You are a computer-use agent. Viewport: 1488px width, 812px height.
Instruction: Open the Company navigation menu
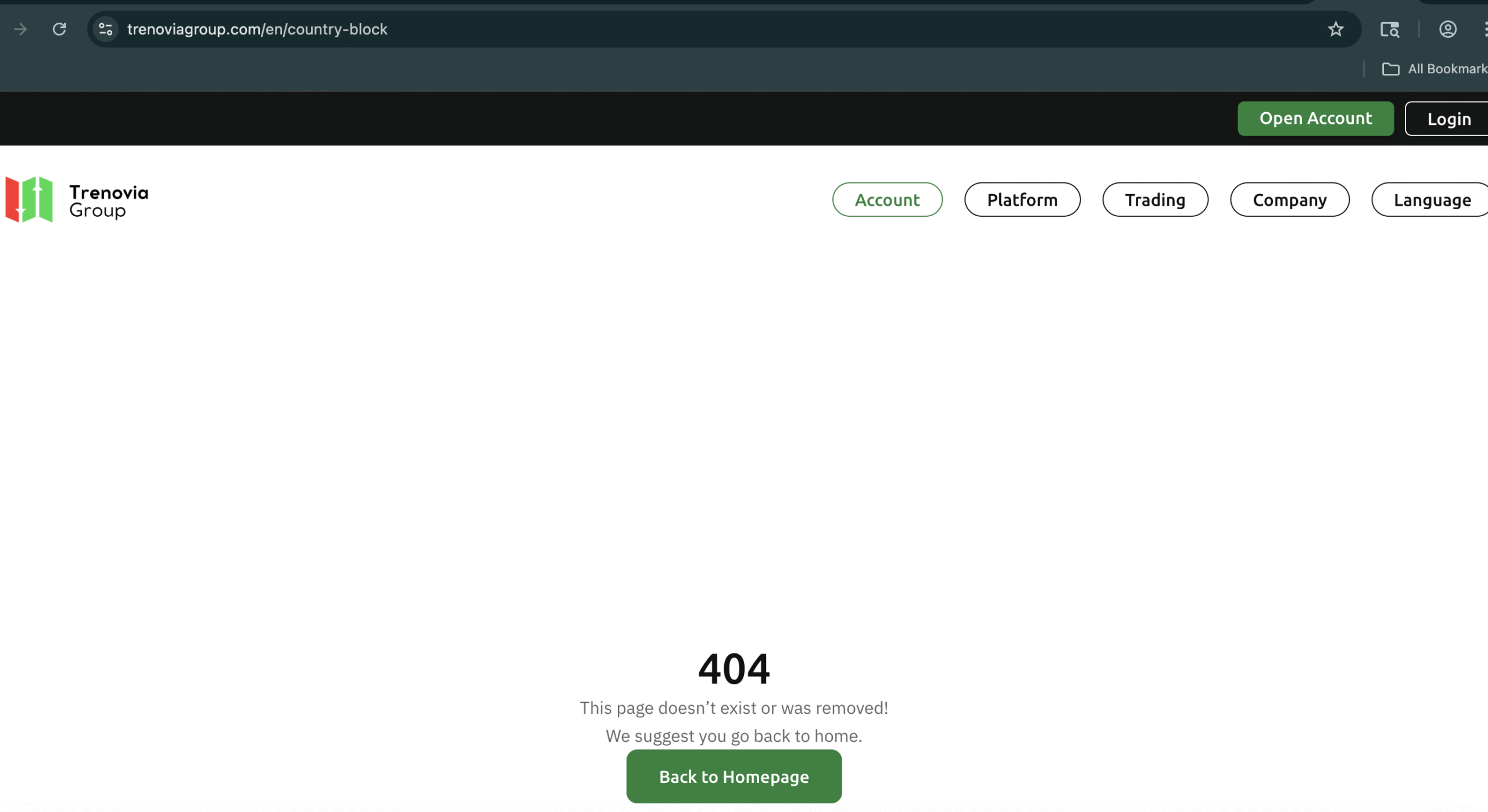(1289, 199)
